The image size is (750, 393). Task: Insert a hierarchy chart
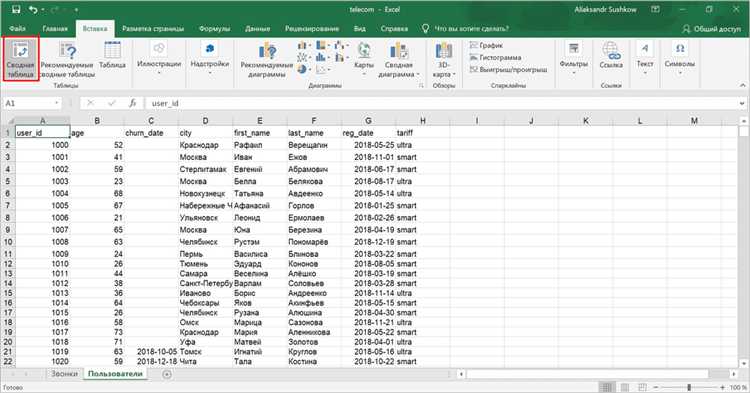pos(322,45)
